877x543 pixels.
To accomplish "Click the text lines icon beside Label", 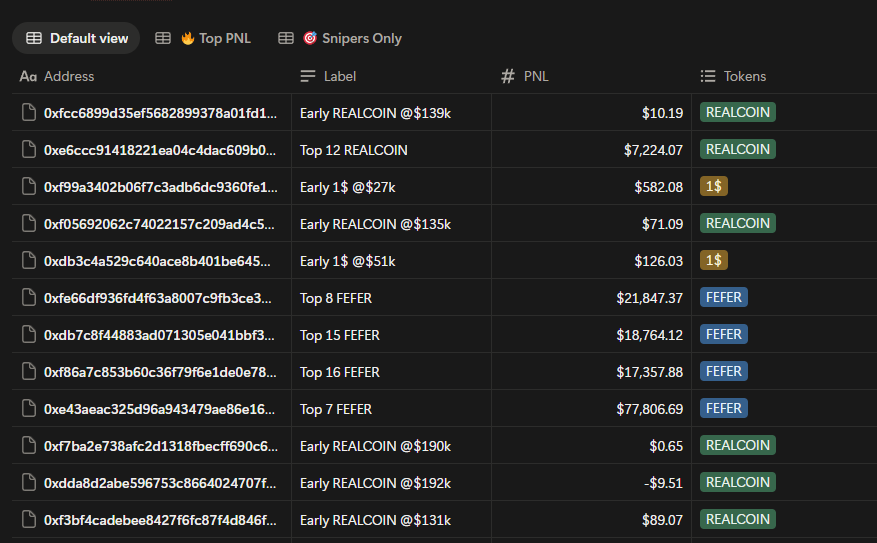I will pos(308,76).
